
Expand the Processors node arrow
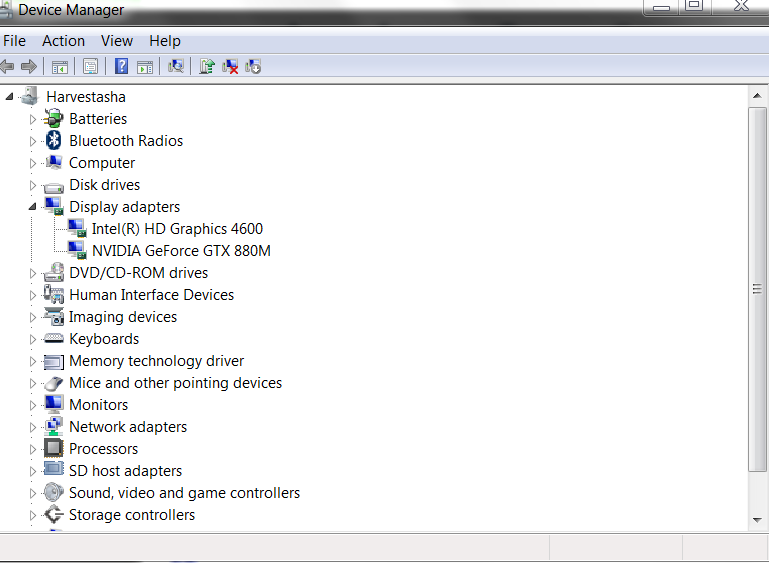click(x=32, y=449)
